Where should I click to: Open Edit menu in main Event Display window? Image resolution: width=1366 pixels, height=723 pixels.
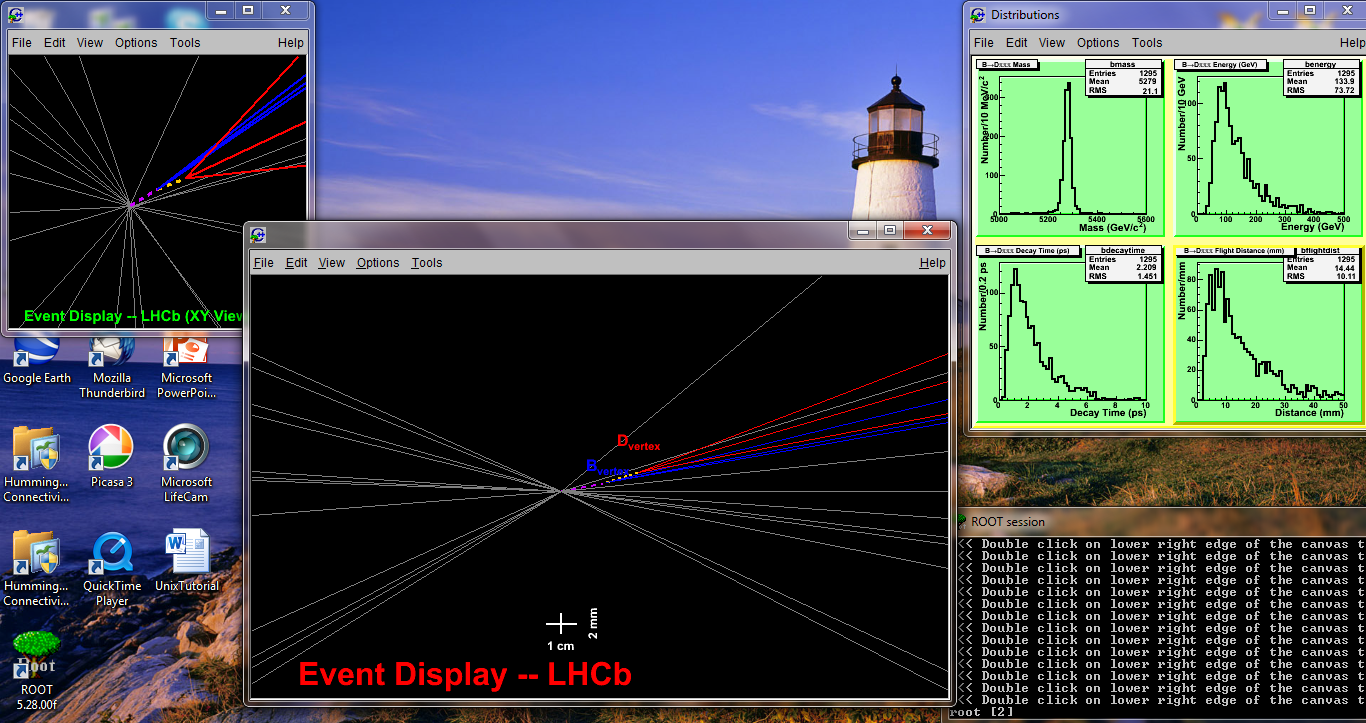tap(296, 263)
